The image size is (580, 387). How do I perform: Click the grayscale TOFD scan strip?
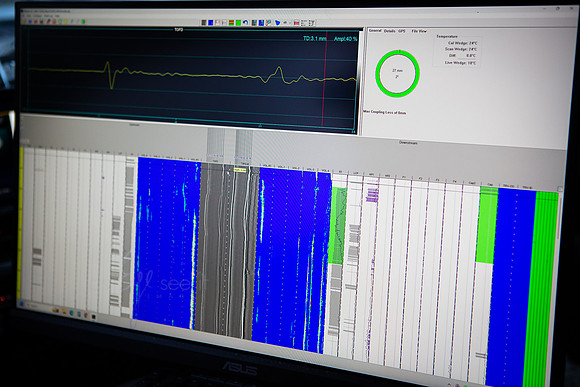pos(227,250)
